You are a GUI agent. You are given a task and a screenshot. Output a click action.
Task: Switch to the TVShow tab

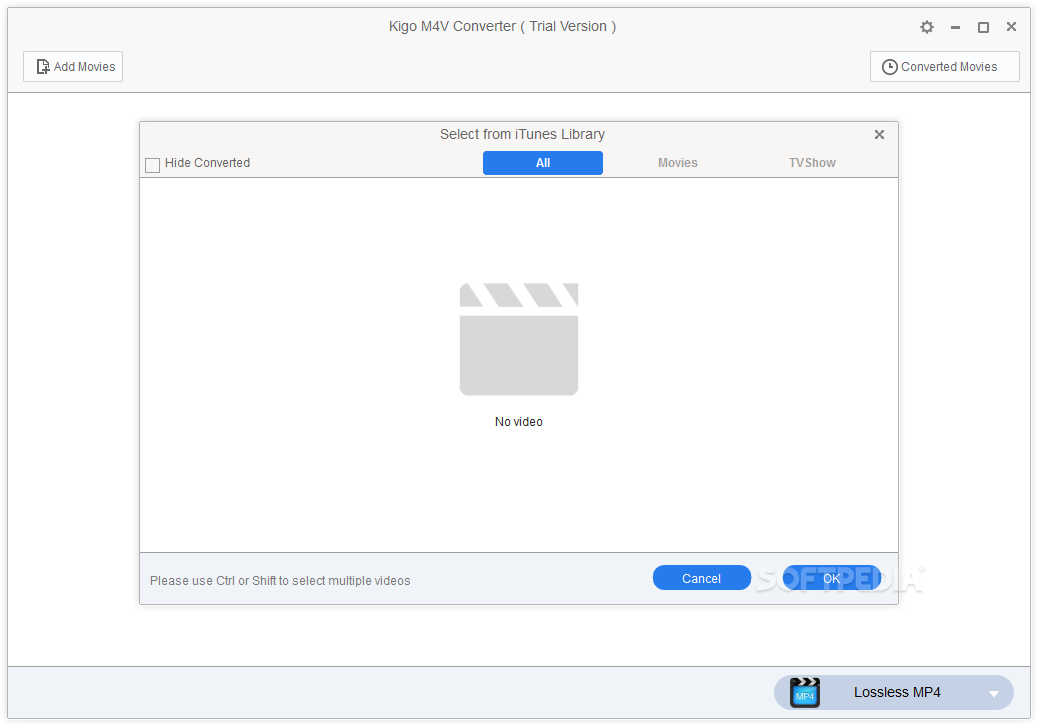tap(812, 163)
